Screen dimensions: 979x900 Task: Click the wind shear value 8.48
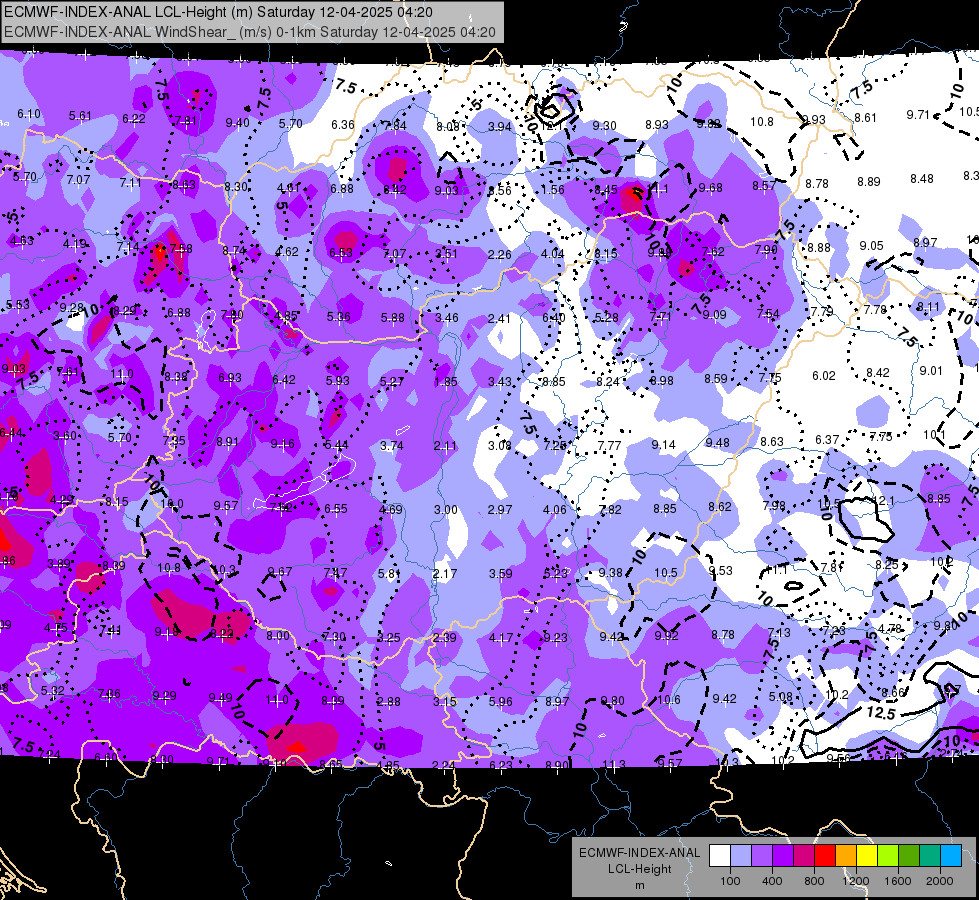pyautogui.click(x=922, y=179)
